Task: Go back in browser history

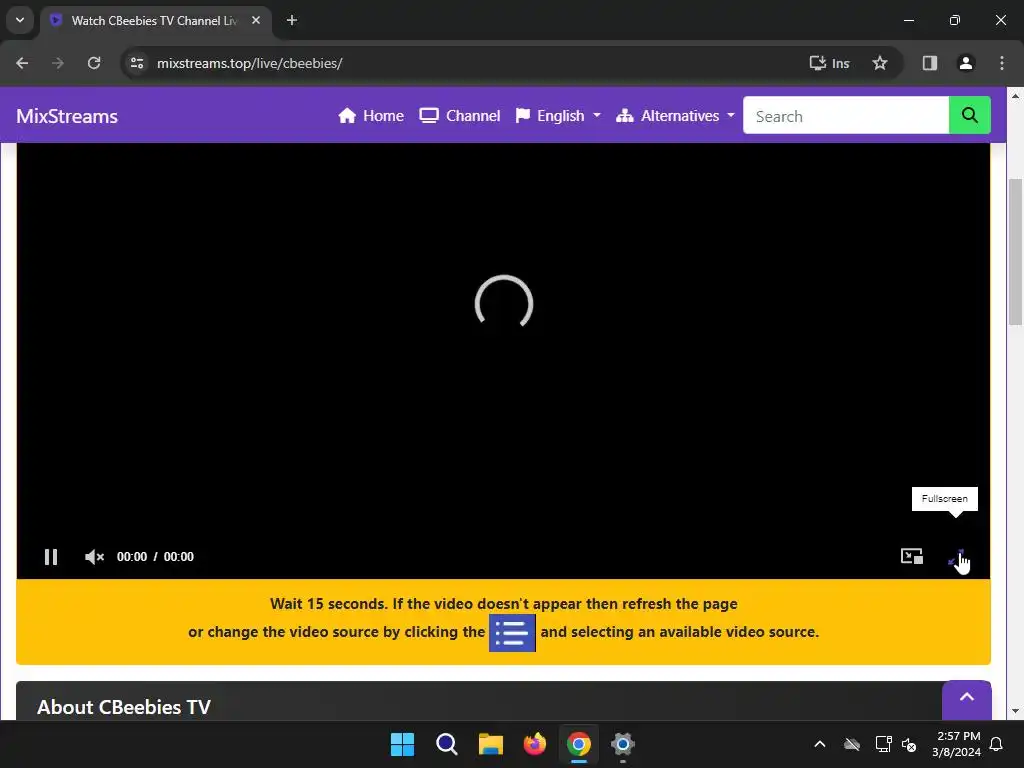Action: (x=22, y=63)
